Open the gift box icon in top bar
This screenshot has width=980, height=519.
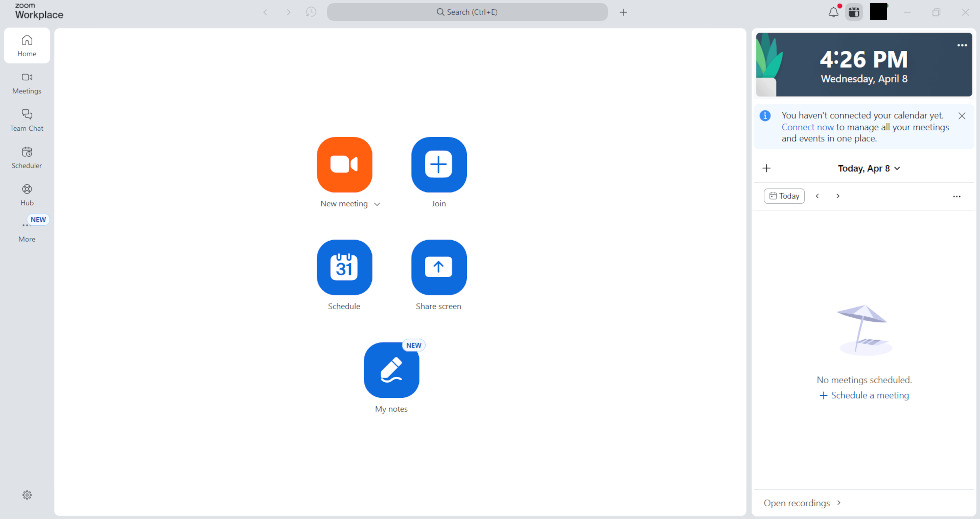point(854,12)
